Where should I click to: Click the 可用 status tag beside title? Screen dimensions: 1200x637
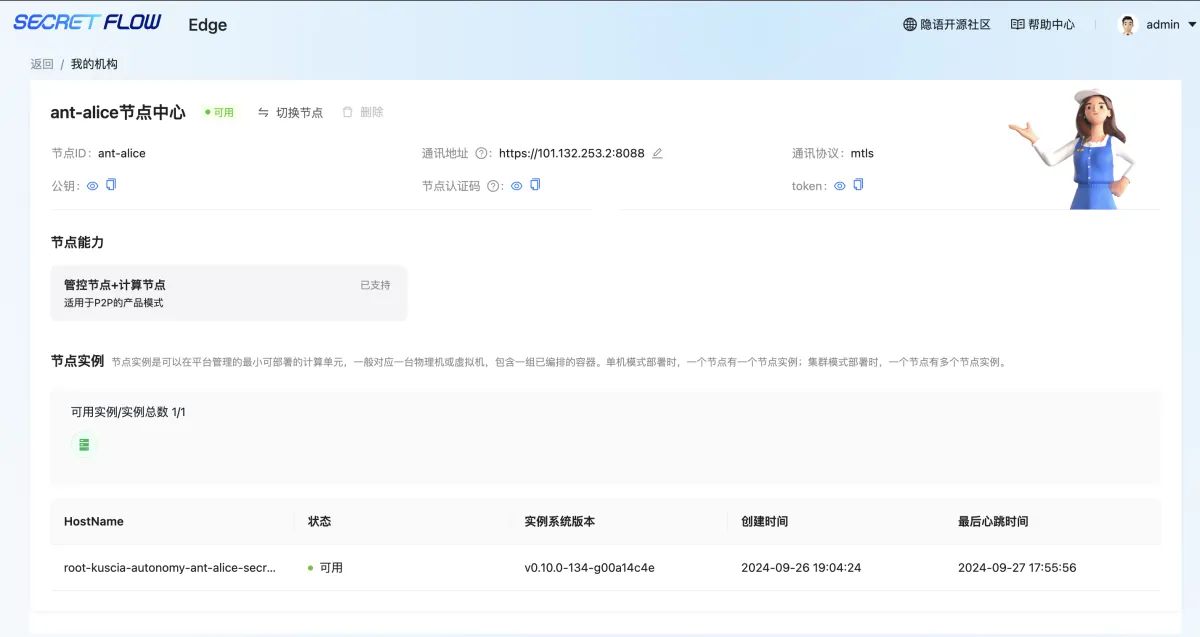(x=219, y=112)
